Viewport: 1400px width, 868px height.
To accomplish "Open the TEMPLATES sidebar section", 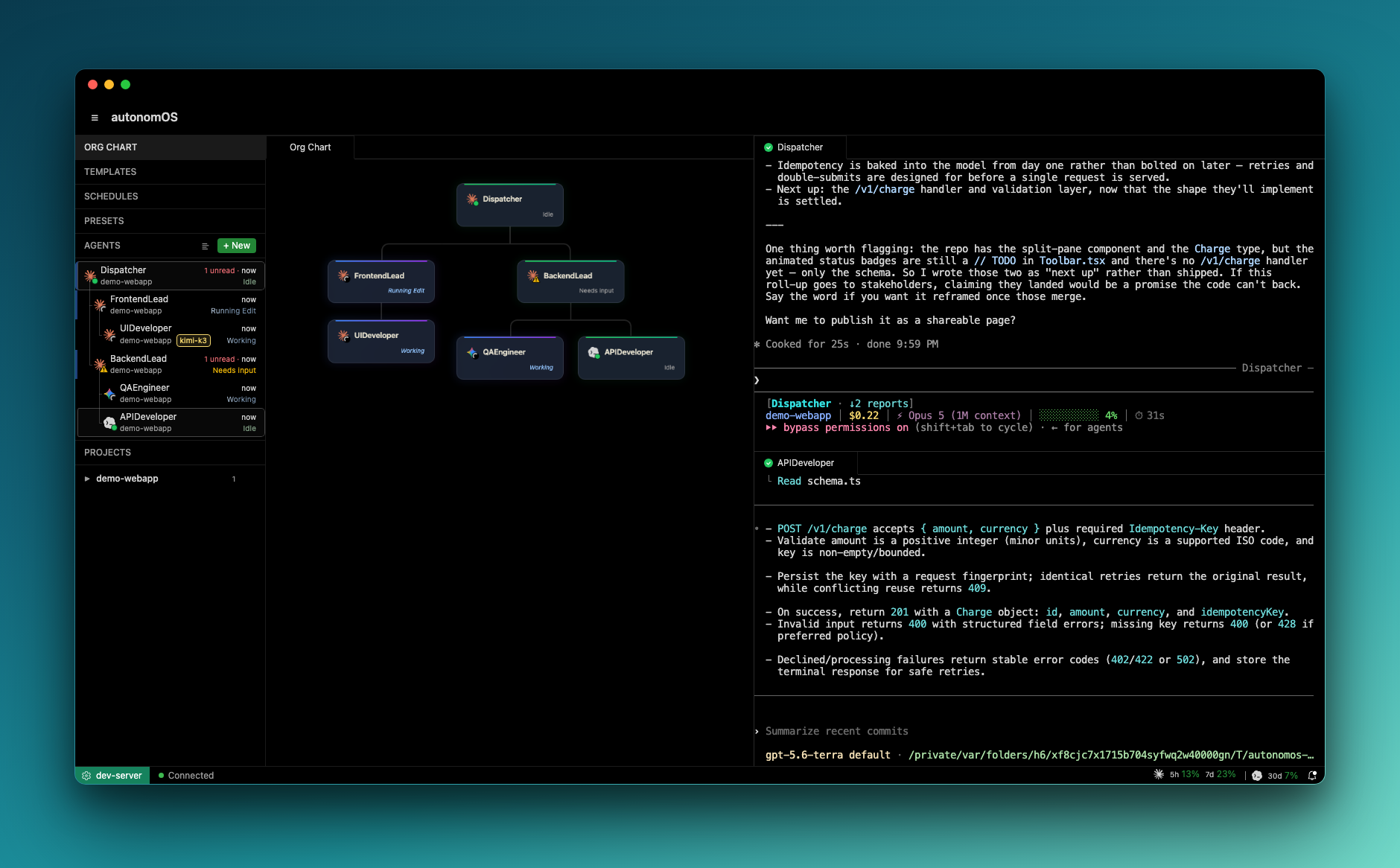I will point(171,172).
